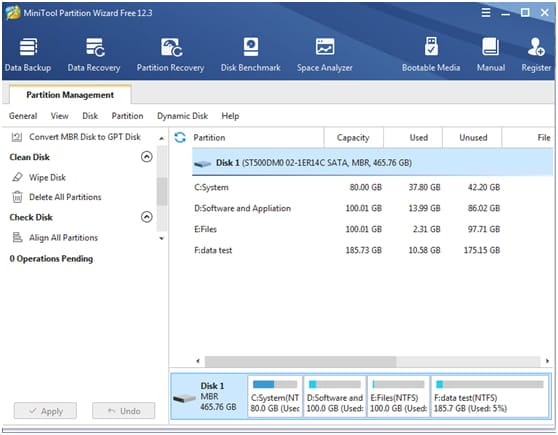Click the horizontal scroll right arrow

pos(547,361)
